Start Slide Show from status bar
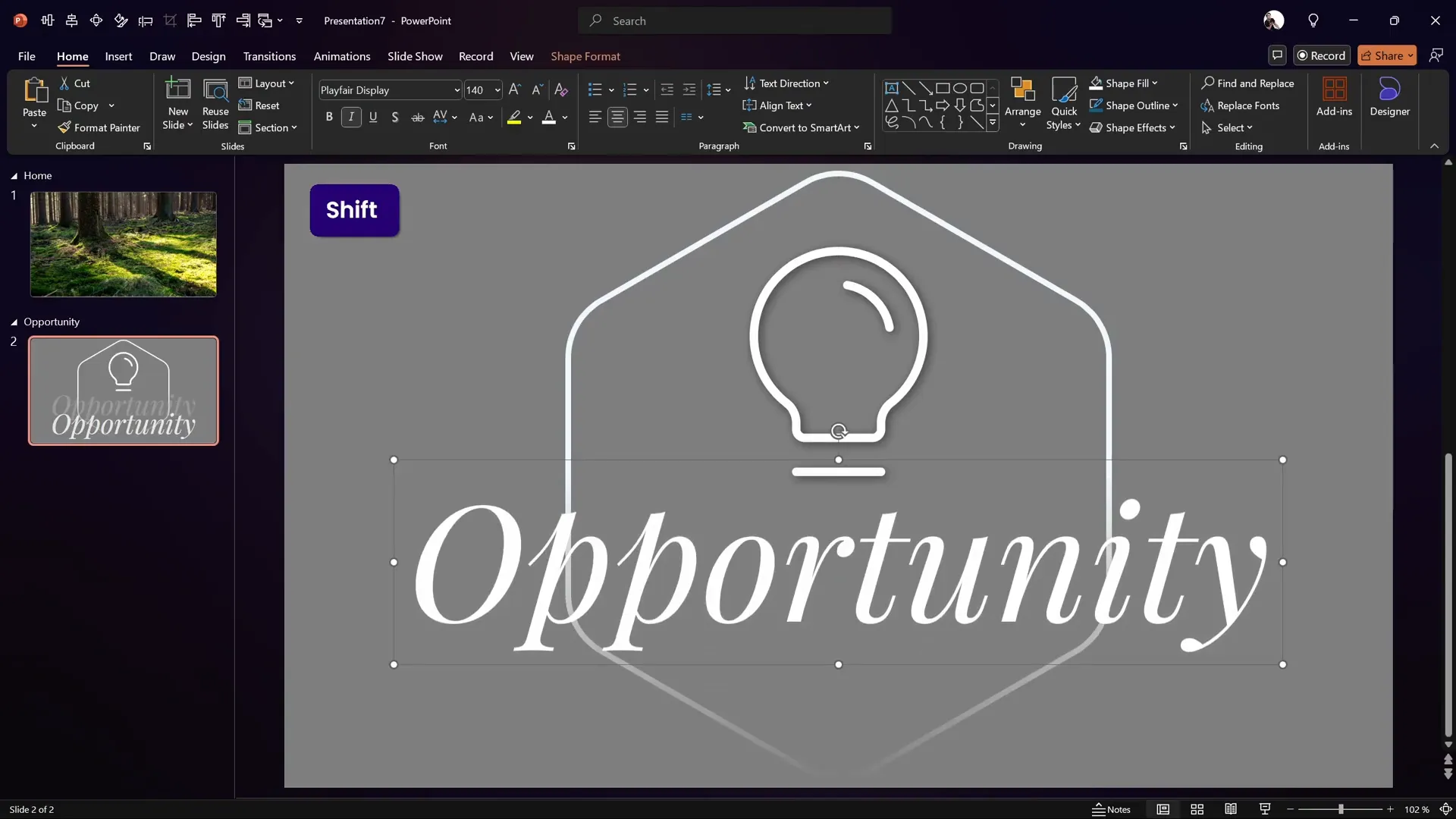 pos(1265,809)
